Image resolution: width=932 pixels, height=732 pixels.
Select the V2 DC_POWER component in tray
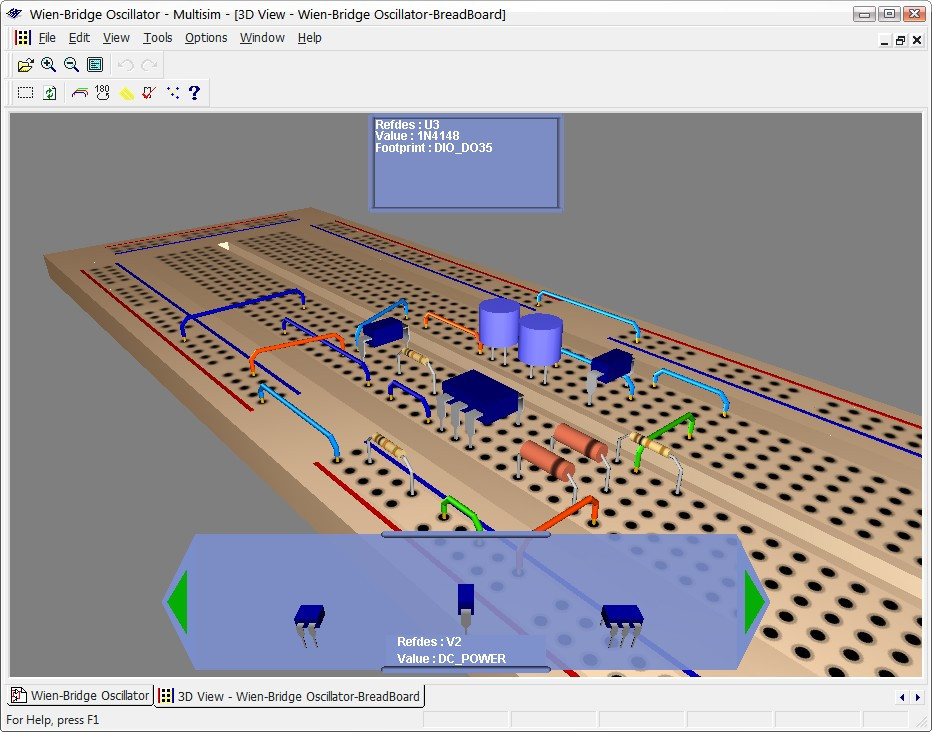465,600
